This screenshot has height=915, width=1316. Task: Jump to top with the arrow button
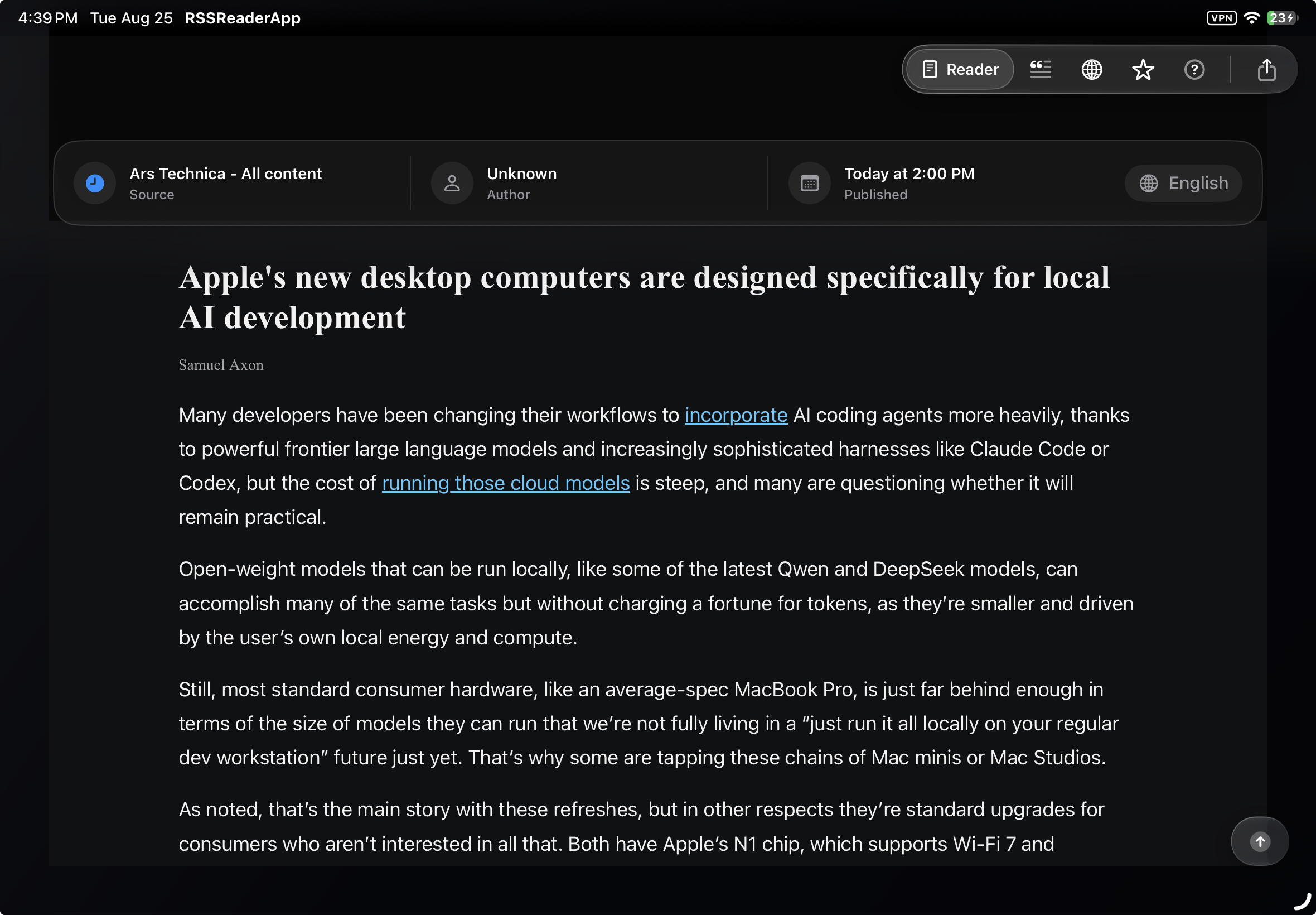pyautogui.click(x=1260, y=841)
